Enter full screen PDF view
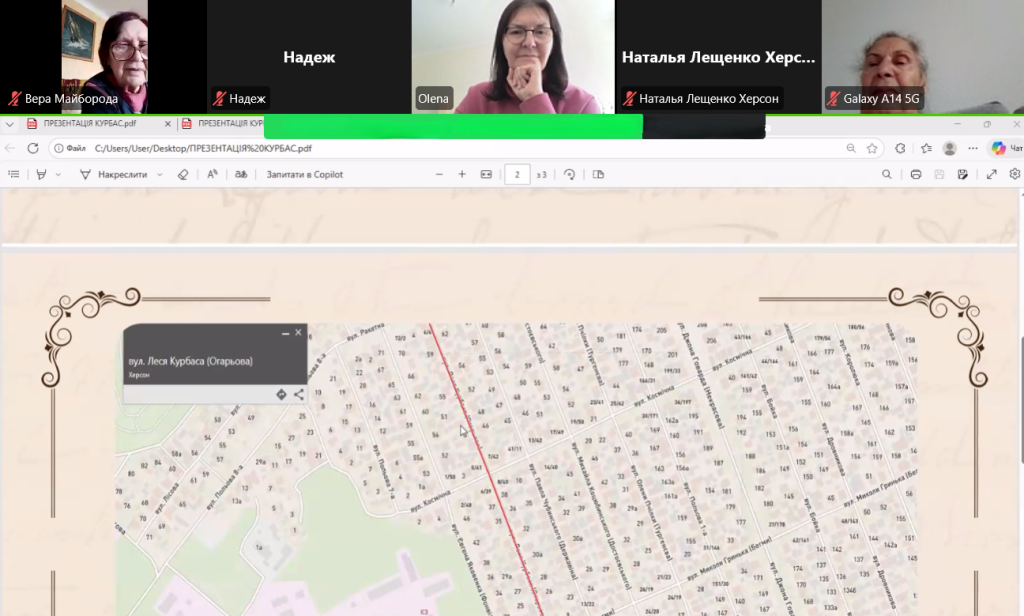 (991, 174)
